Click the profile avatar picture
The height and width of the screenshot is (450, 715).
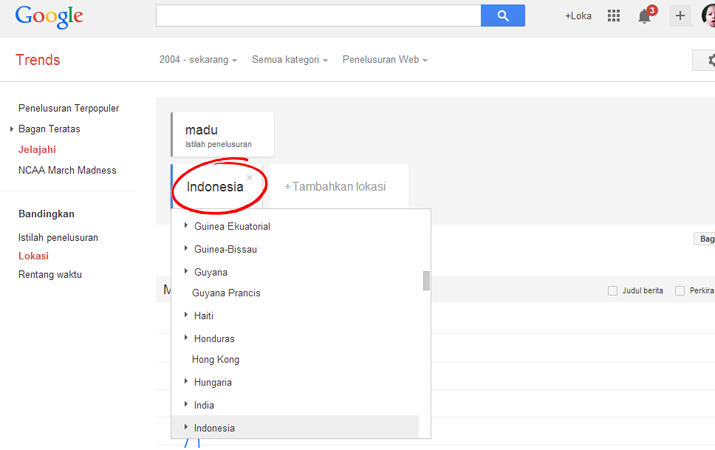pyautogui.click(x=708, y=16)
